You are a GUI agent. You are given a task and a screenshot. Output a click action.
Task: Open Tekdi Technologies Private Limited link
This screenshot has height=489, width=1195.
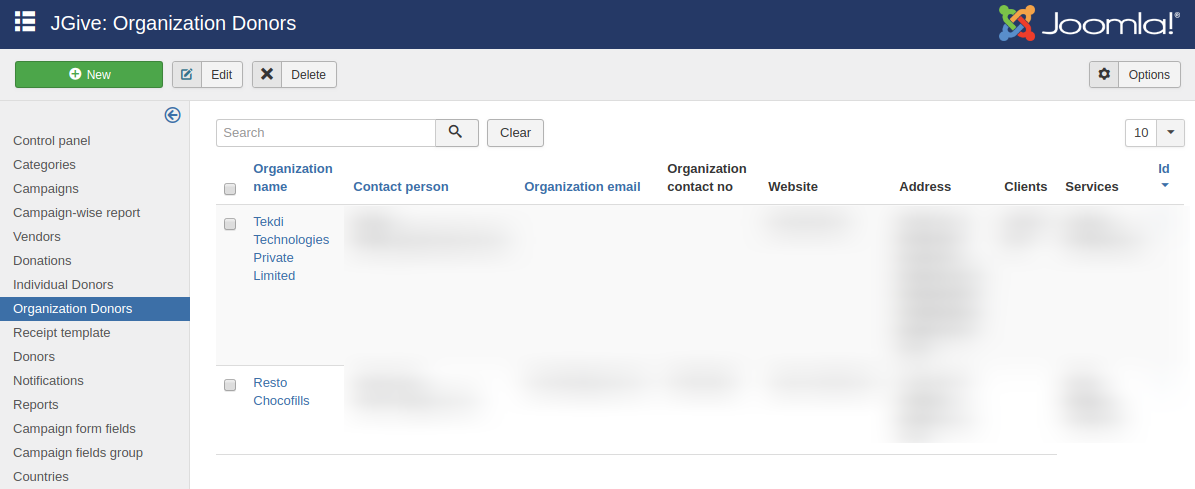click(x=290, y=248)
